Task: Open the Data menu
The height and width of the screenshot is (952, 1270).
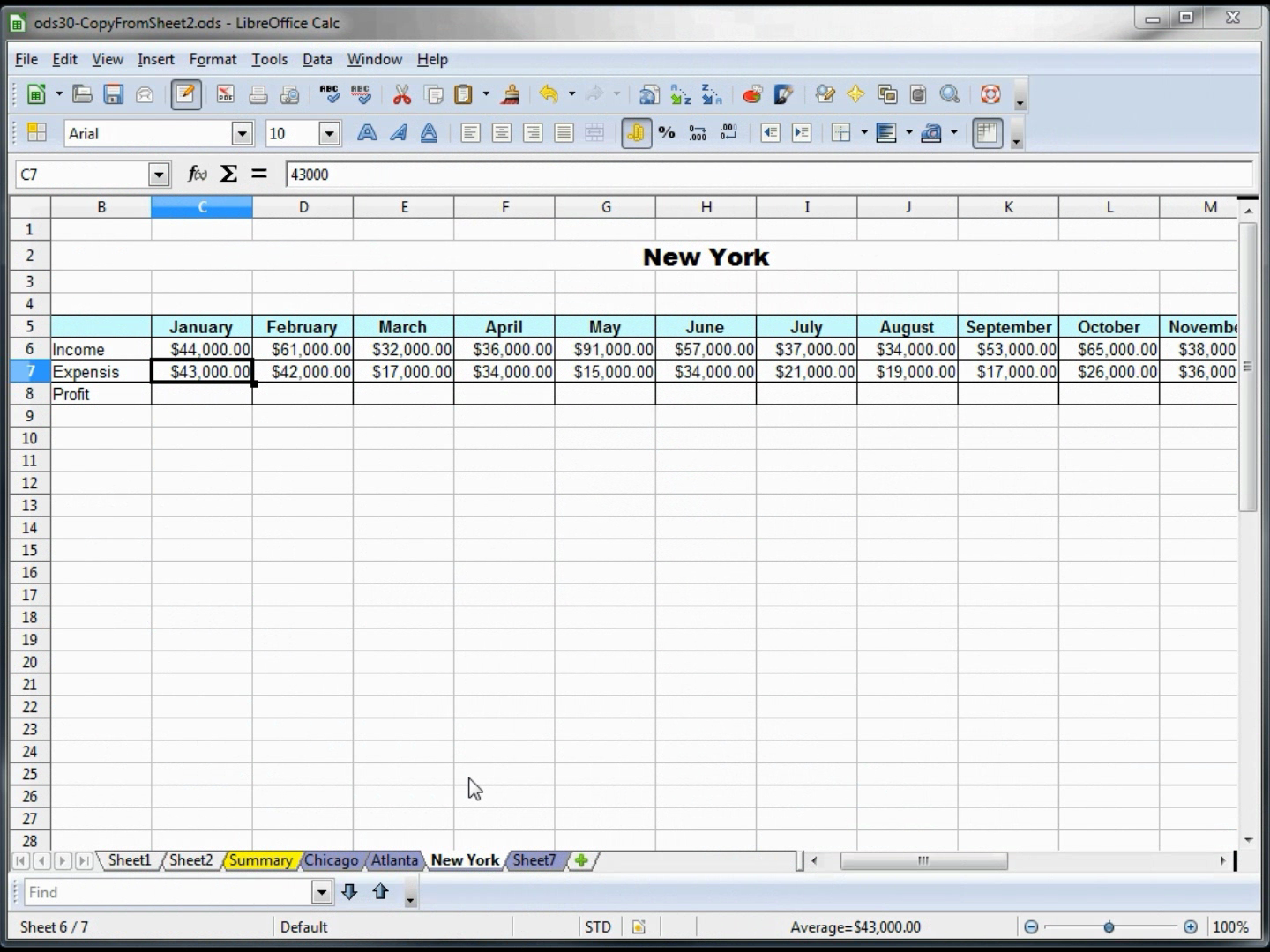Action: [317, 59]
